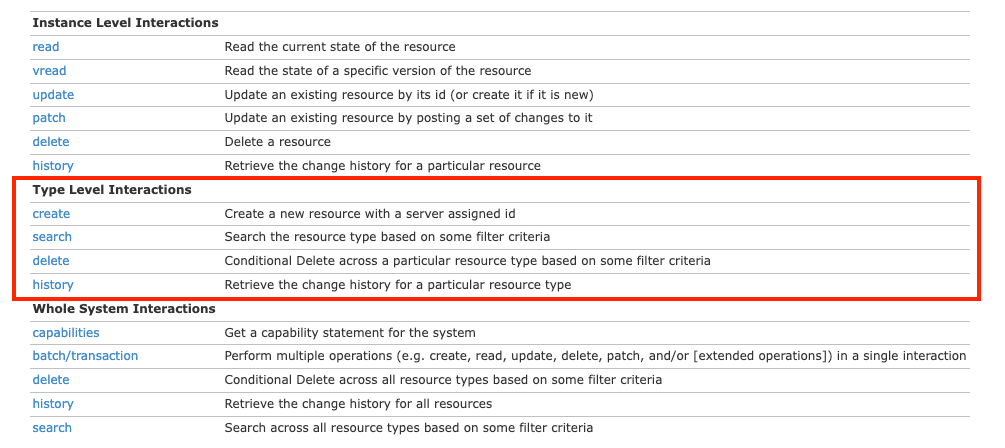Click the Whole System Interactions heading

pos(124,309)
